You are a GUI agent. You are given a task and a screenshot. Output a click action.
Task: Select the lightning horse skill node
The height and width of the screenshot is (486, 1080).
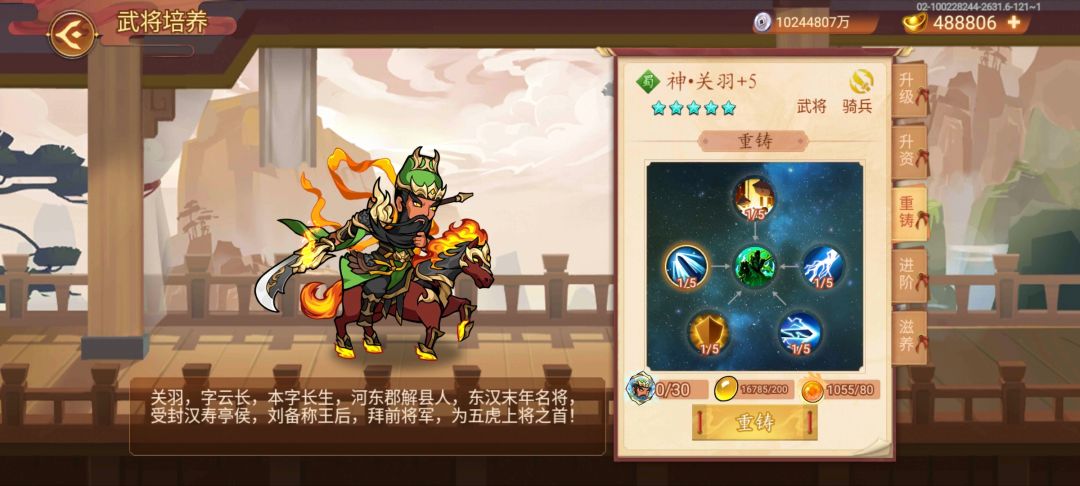coord(822,267)
